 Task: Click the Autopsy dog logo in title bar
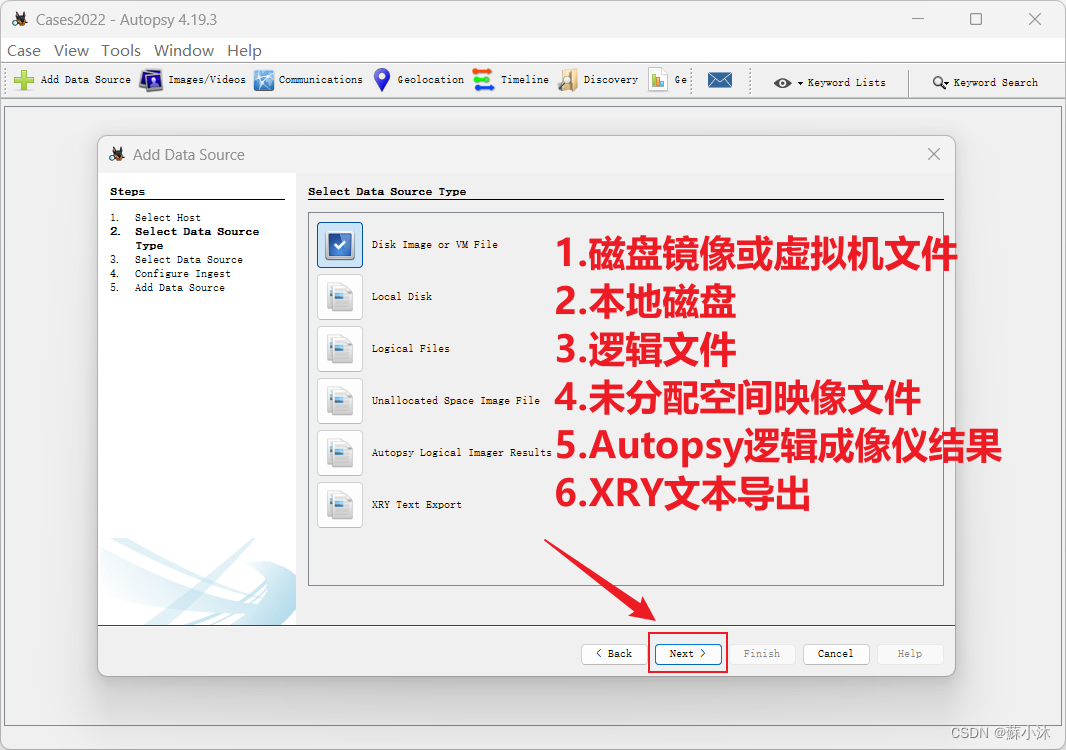pos(20,19)
